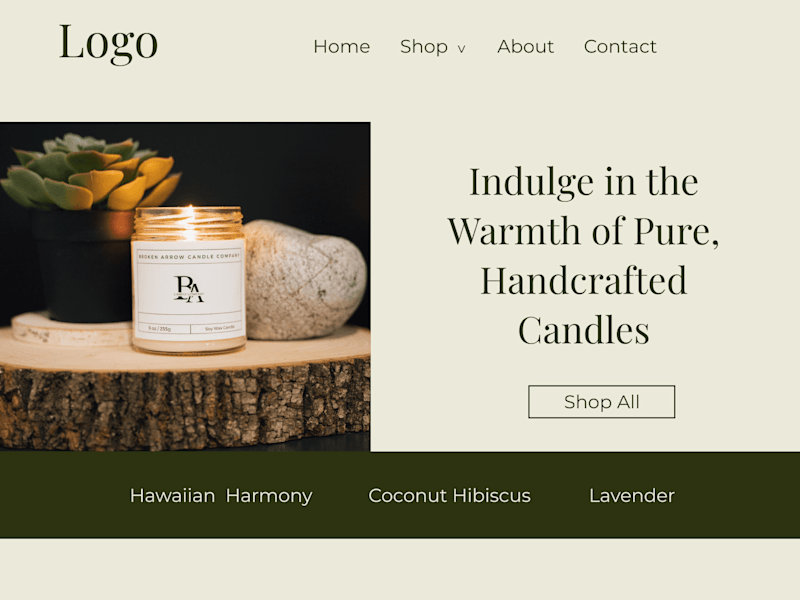Open the Shop menu item
800x600 pixels.
point(424,46)
